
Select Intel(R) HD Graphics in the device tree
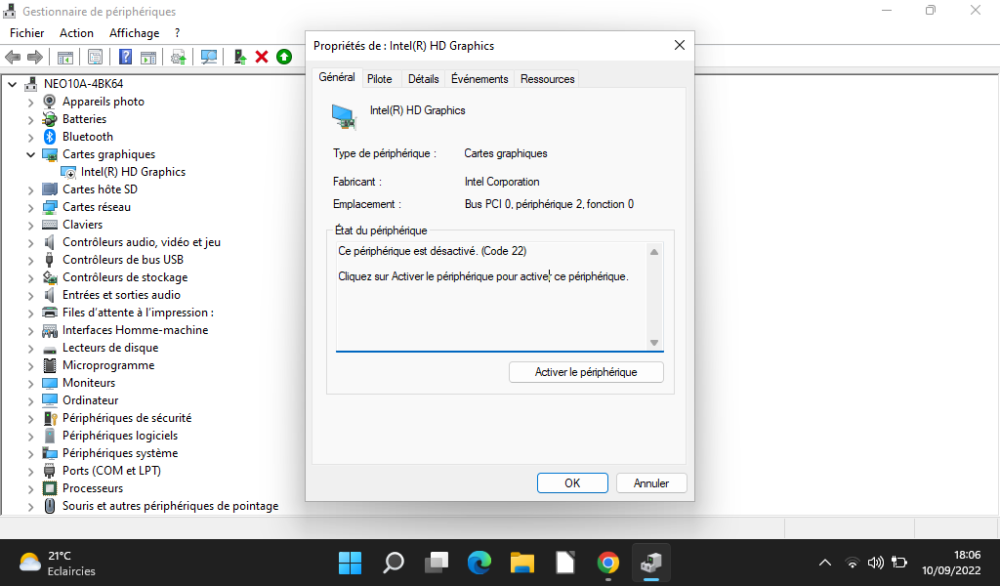[133, 172]
